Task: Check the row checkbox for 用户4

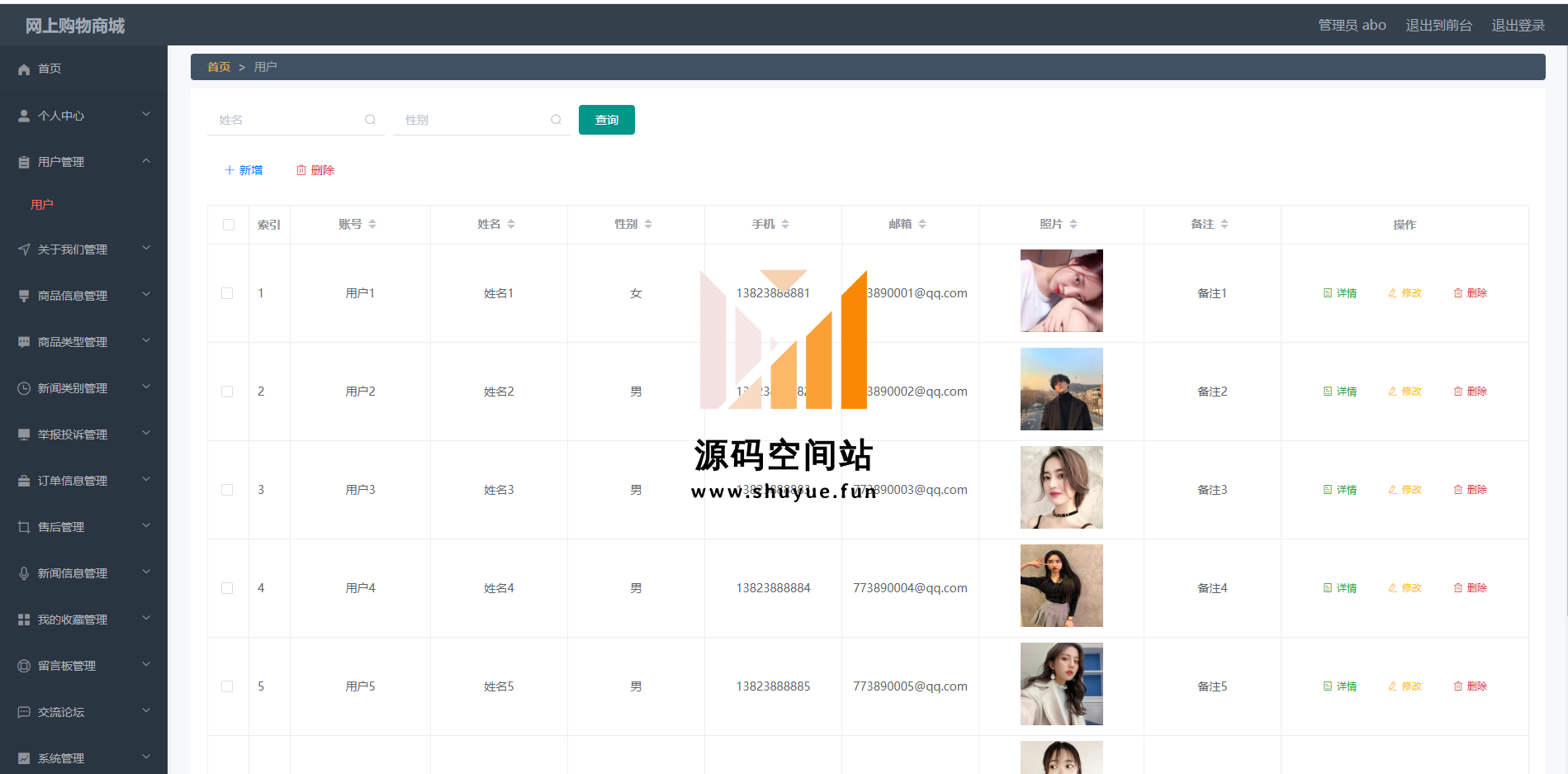Action: (x=227, y=588)
